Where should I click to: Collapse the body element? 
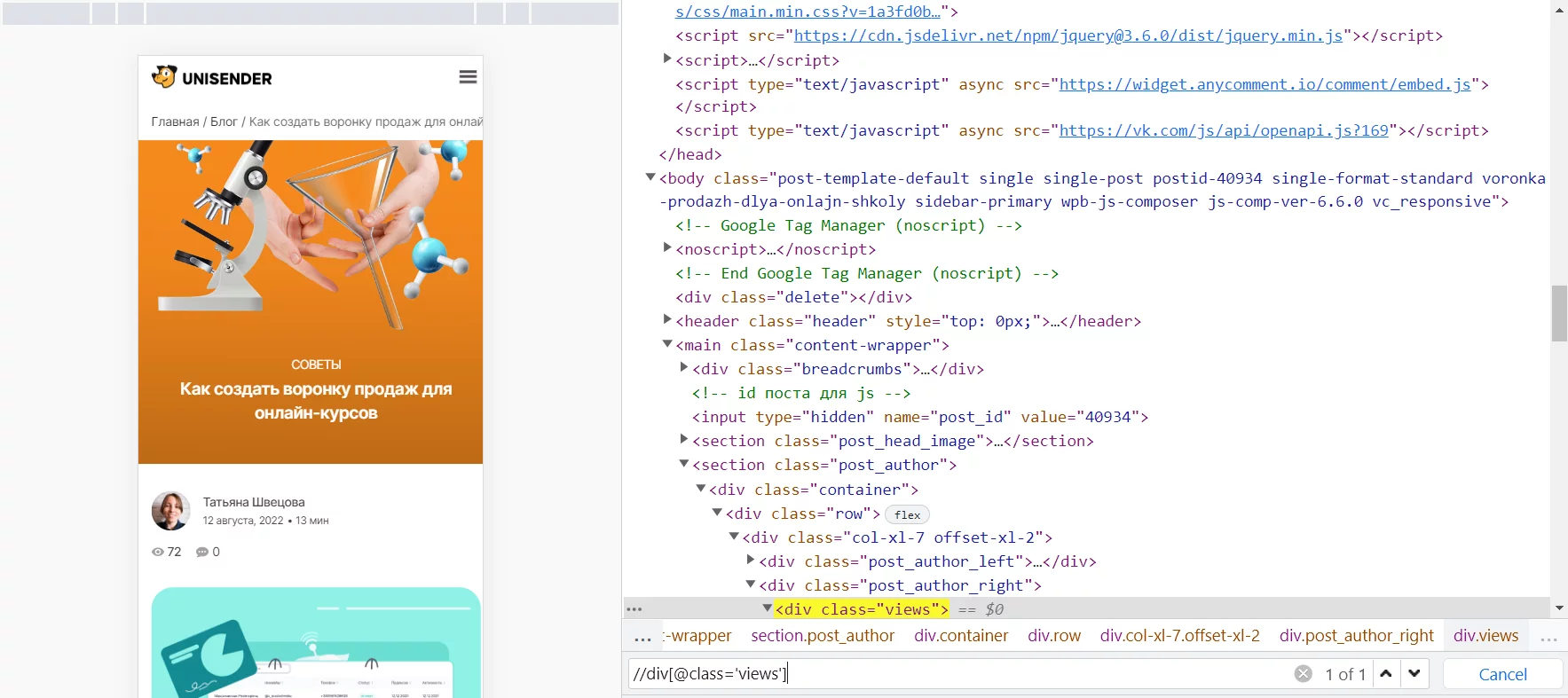[650, 177]
